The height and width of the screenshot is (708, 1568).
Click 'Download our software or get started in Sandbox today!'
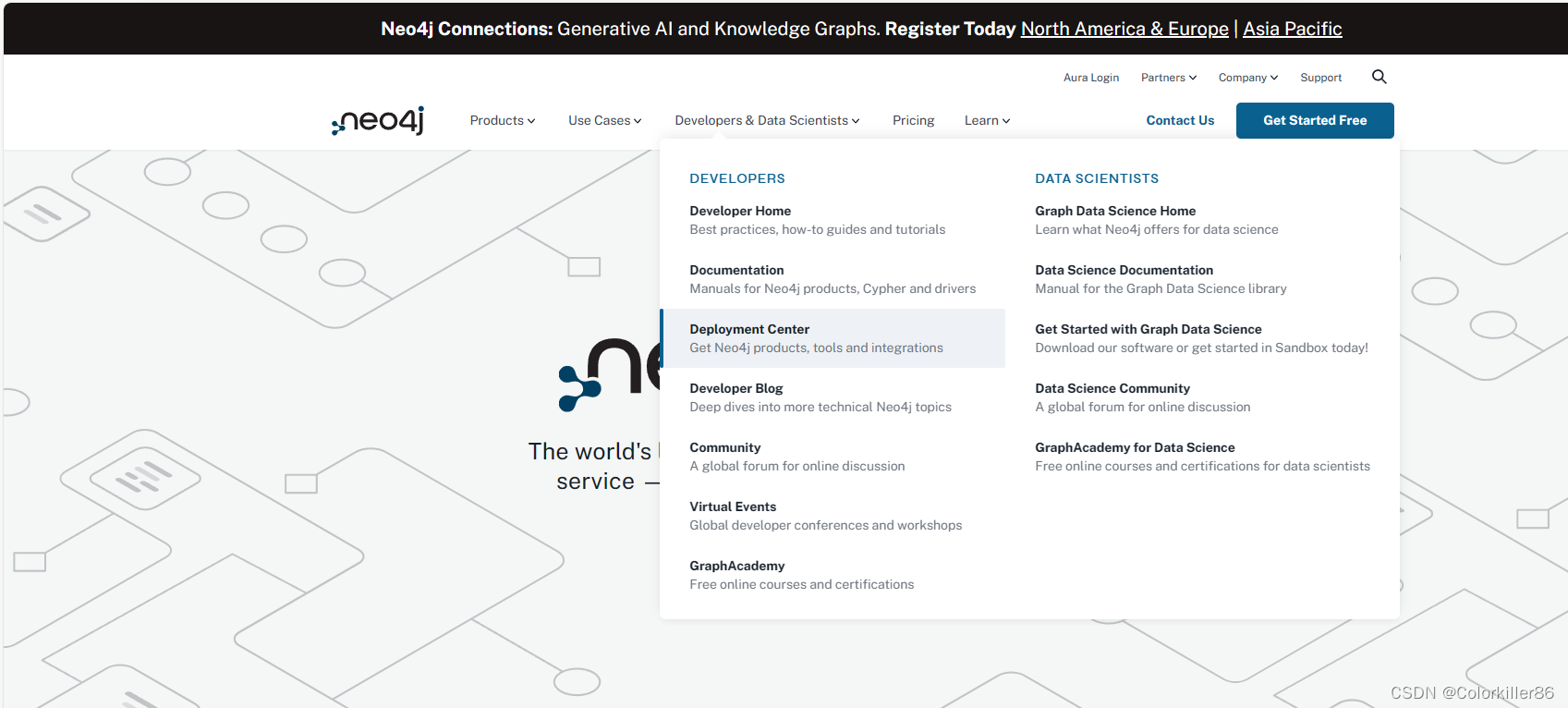tap(1201, 348)
